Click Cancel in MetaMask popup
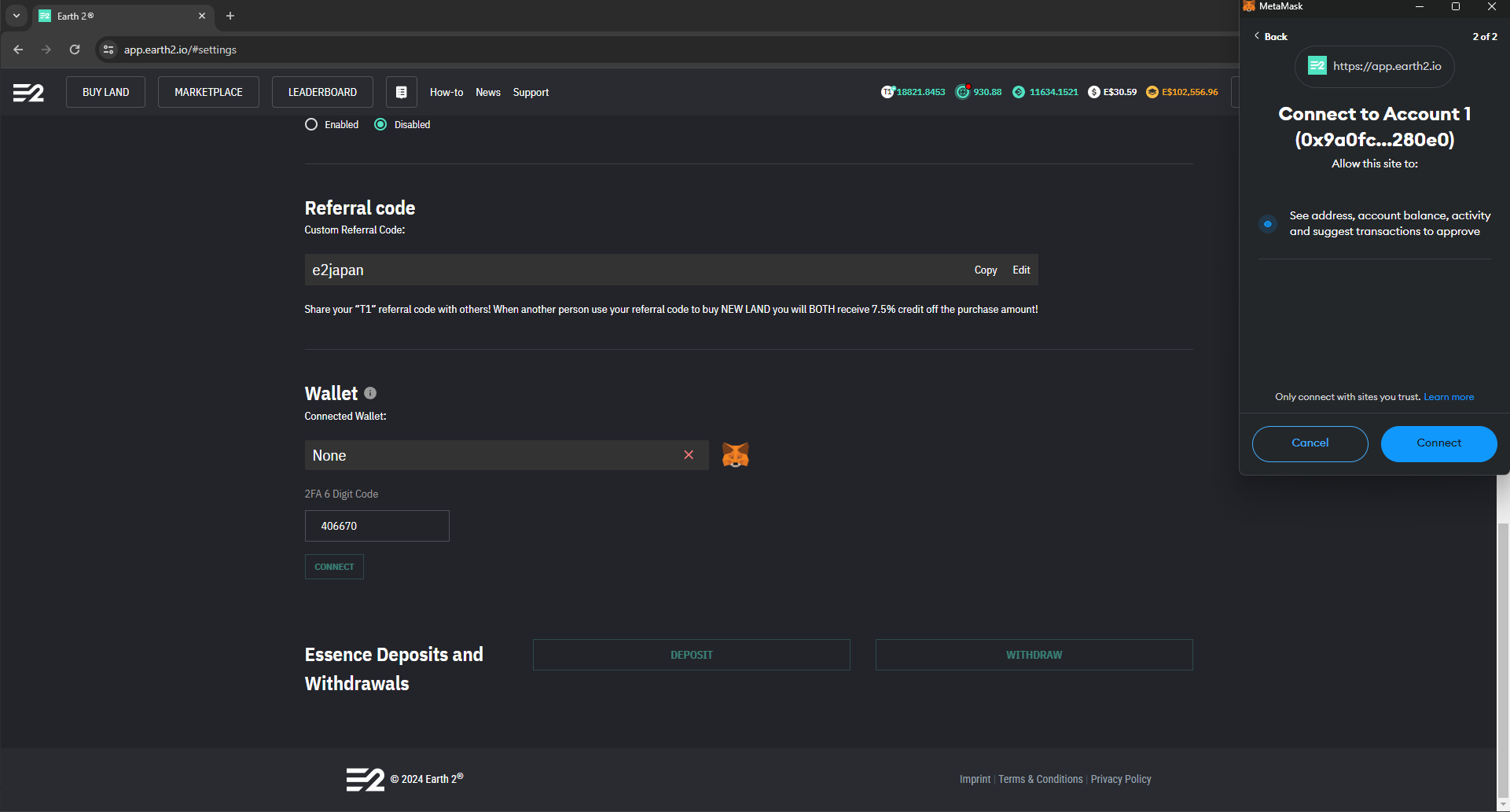The image size is (1510, 812). (1310, 443)
